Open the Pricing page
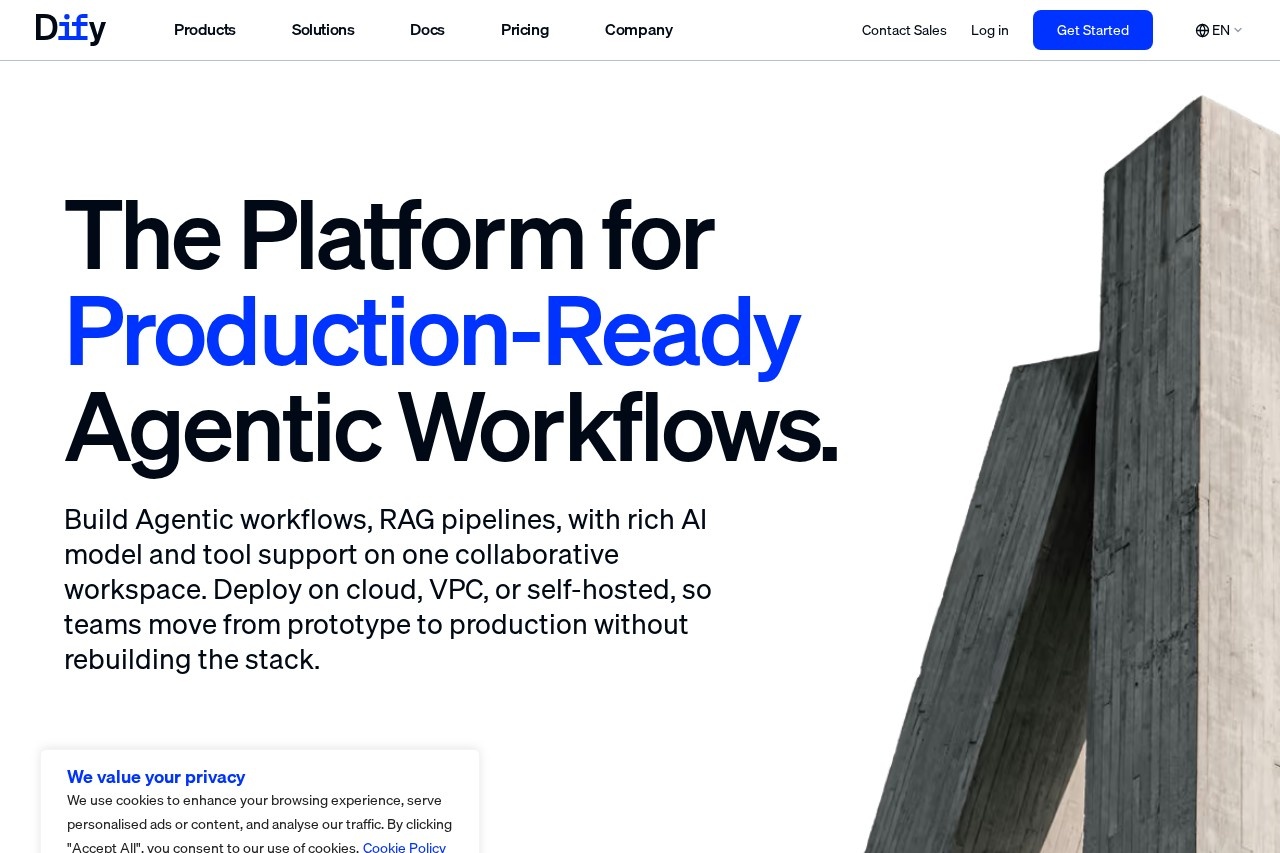Viewport: 1280px width, 853px height. (525, 30)
